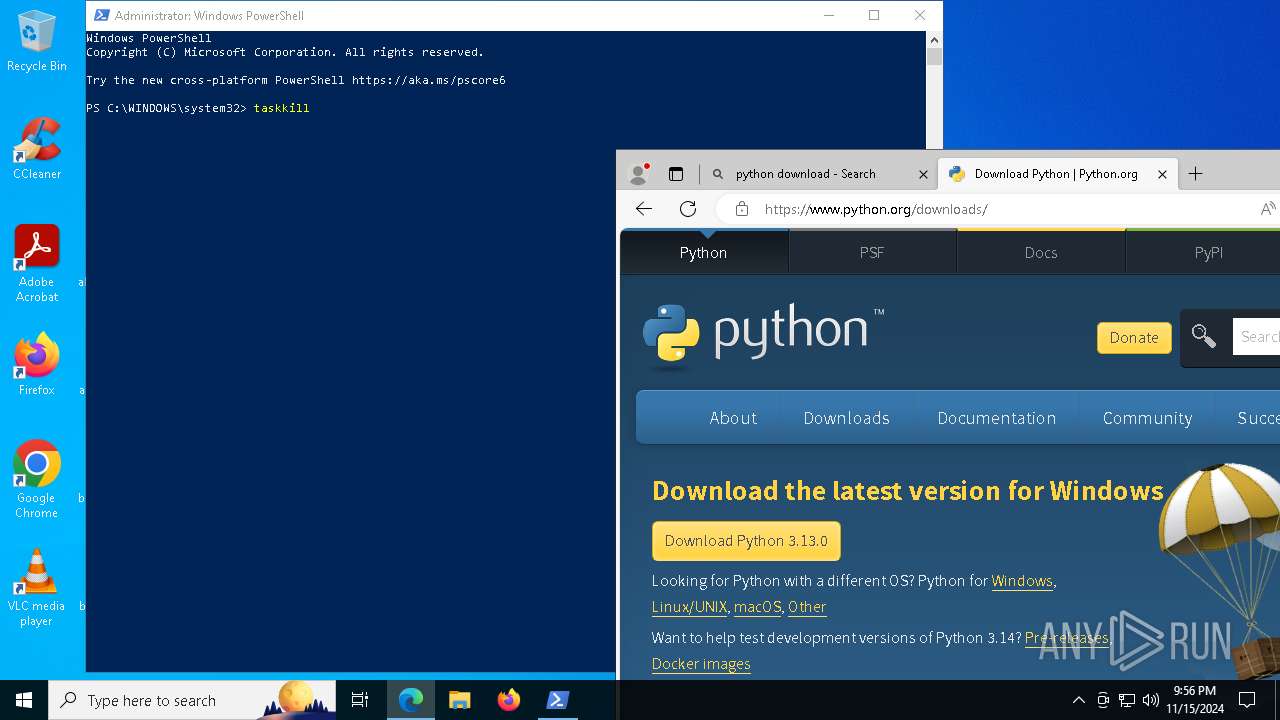This screenshot has height=720, width=1280.
Task: Open the Downloads menu on python.org
Action: tap(846, 418)
